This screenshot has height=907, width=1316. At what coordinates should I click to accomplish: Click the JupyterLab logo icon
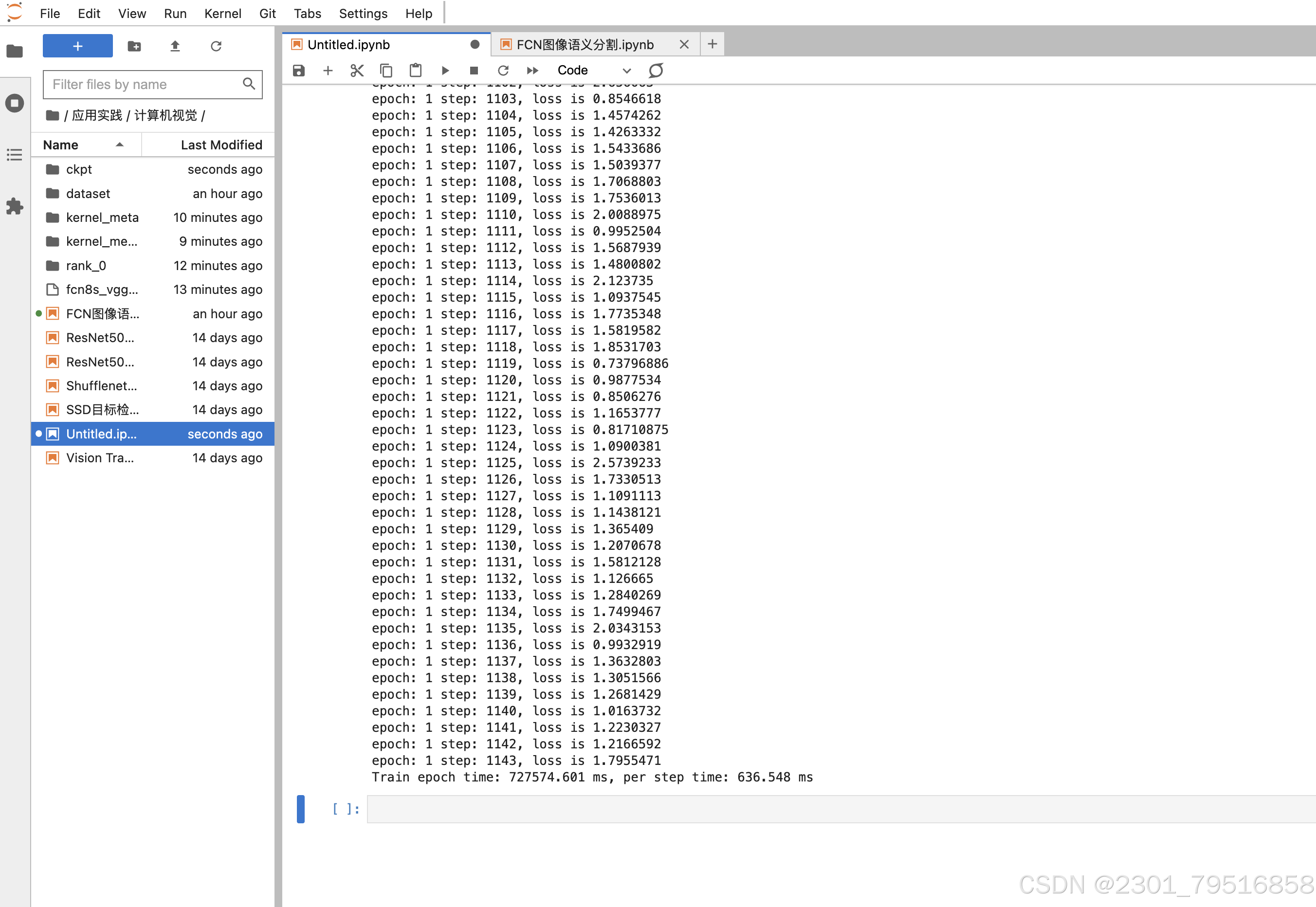(14, 13)
